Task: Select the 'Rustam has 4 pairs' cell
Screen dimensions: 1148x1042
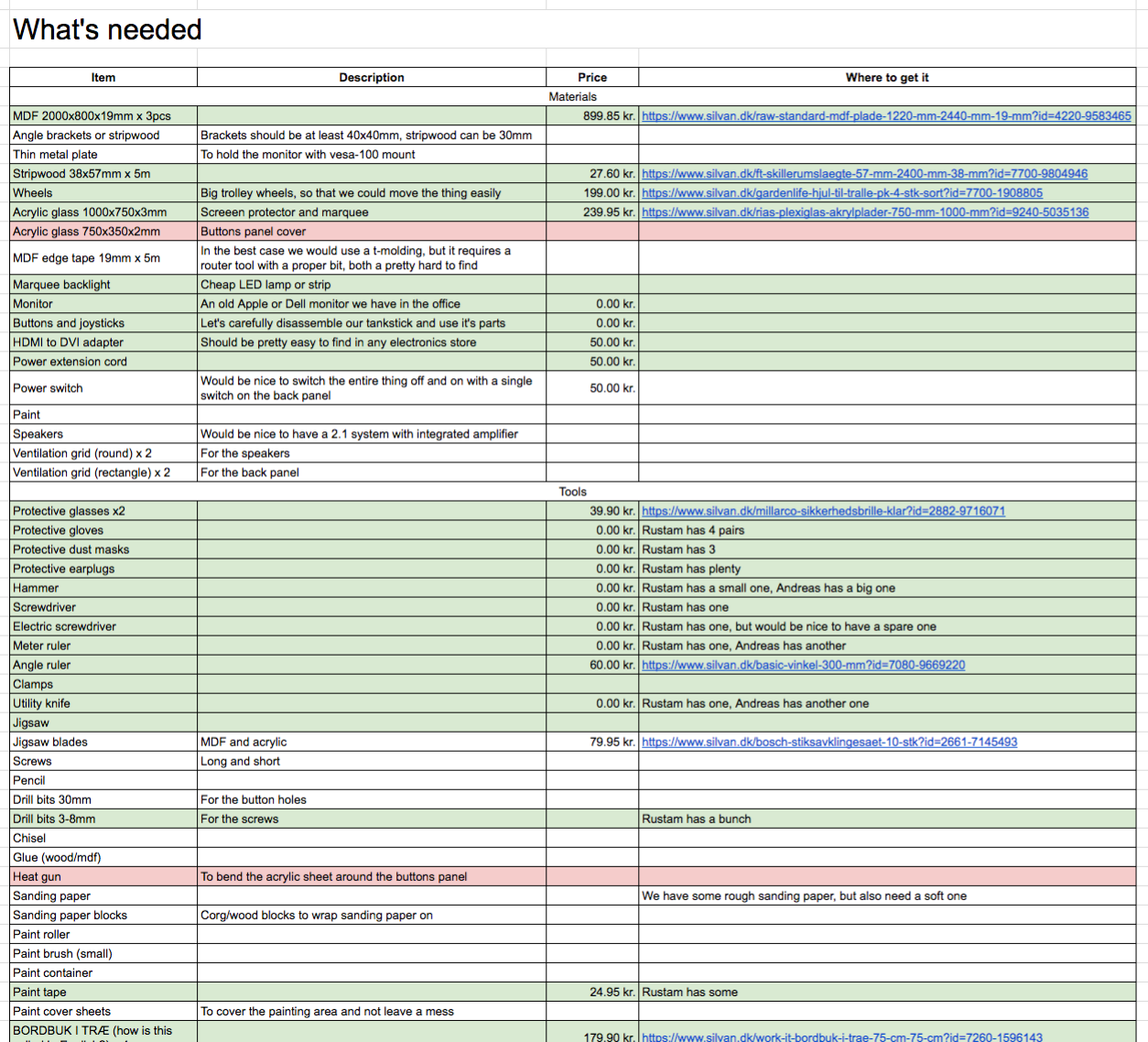Action: tap(887, 530)
